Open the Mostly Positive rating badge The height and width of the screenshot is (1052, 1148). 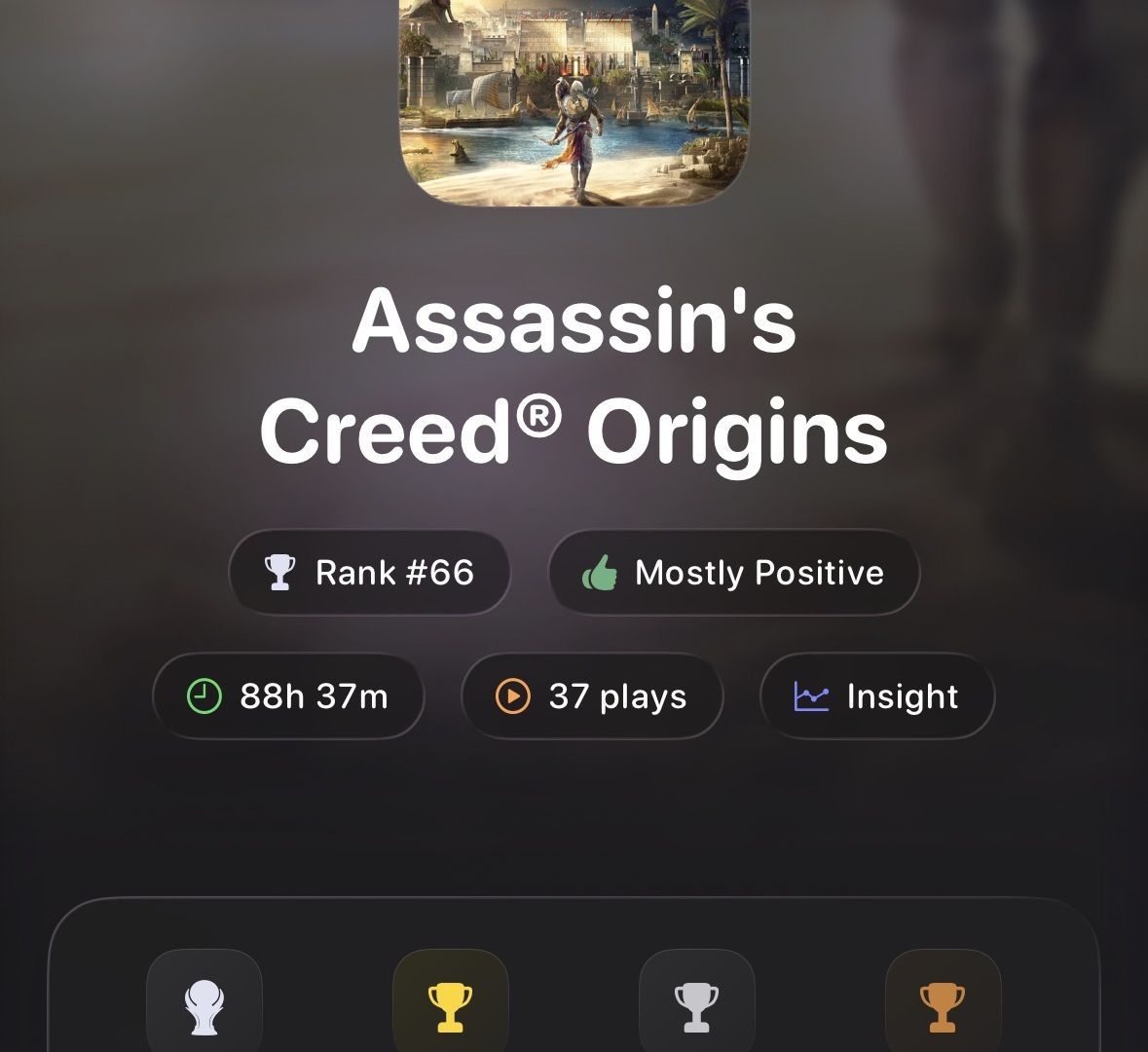(x=733, y=572)
